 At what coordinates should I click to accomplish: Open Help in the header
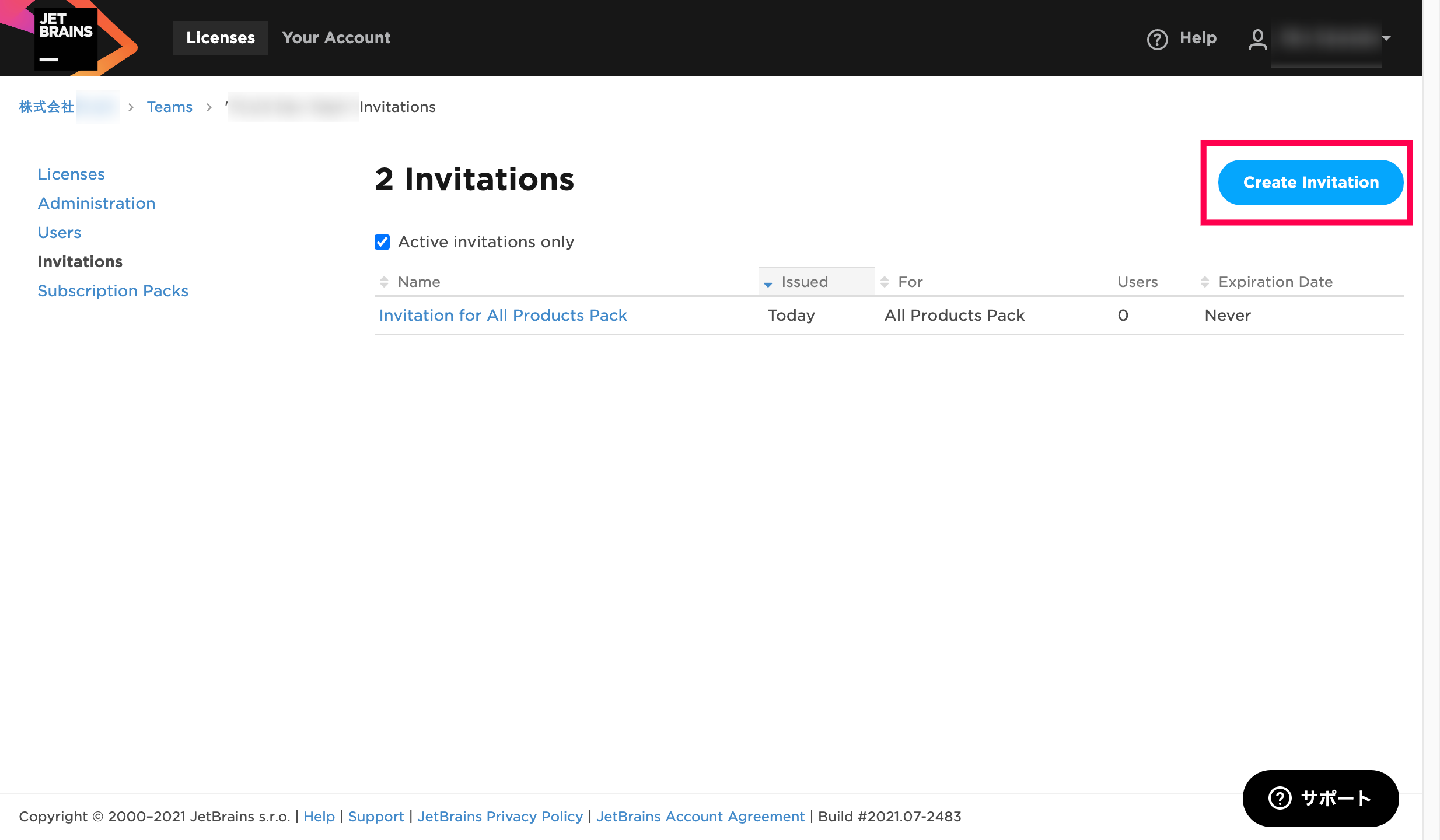[x=1198, y=38]
